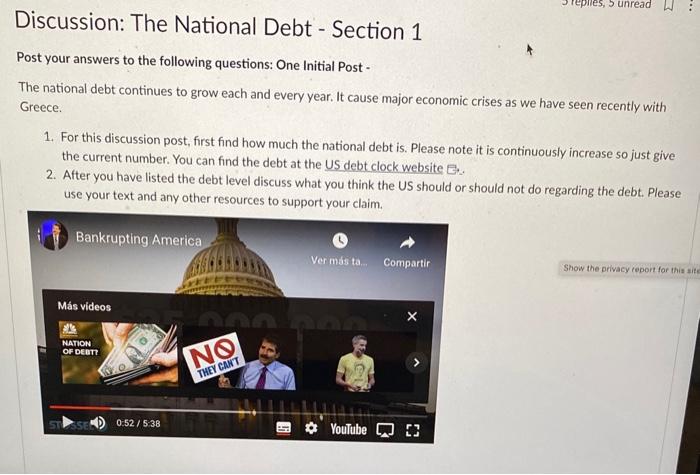
Task: Open the YouTube video settings gear
Action: pos(311,429)
